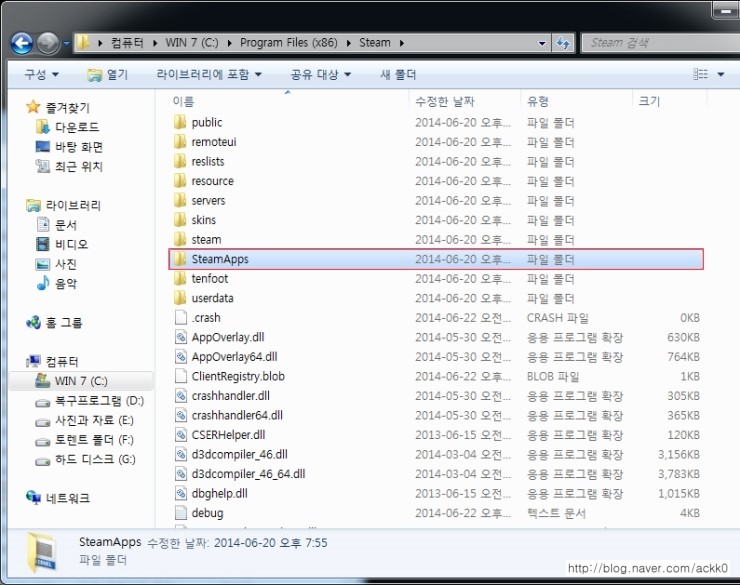
Task: Click the Refresh icon beside address bar
Action: coord(563,43)
